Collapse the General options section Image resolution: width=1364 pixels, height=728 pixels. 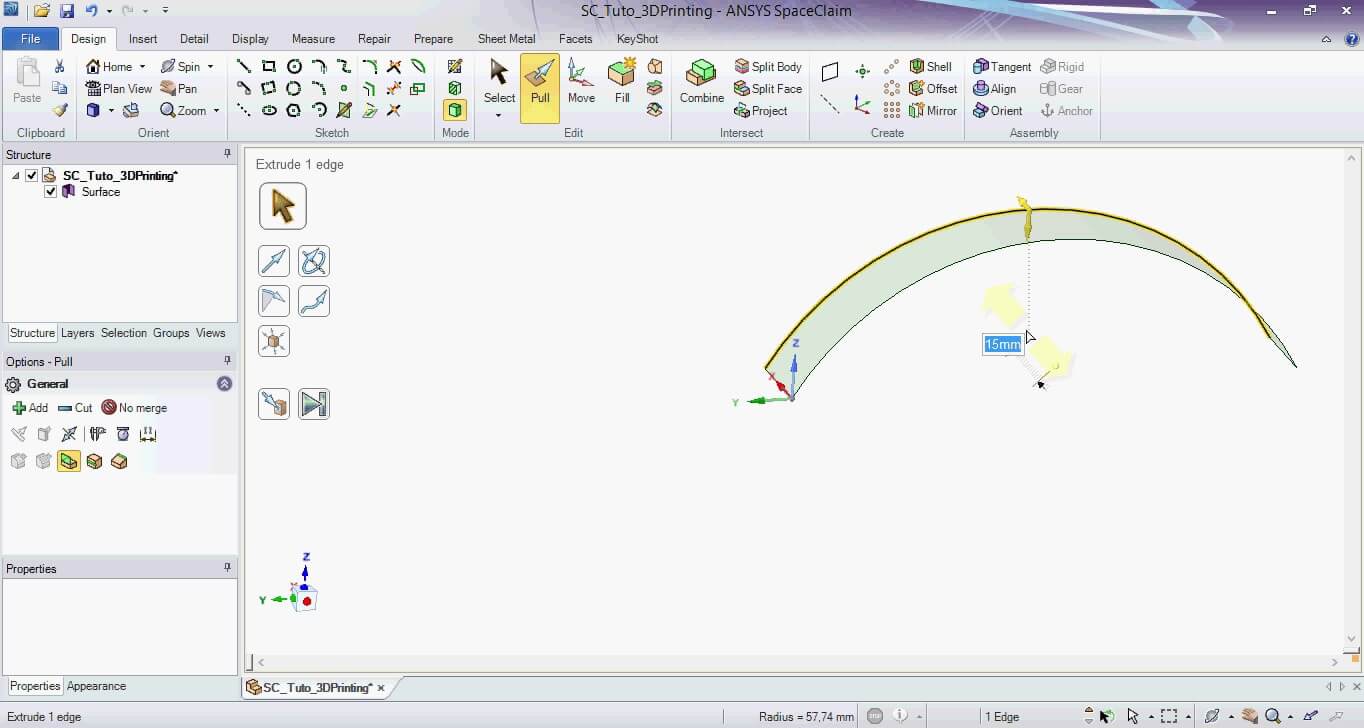click(x=224, y=384)
